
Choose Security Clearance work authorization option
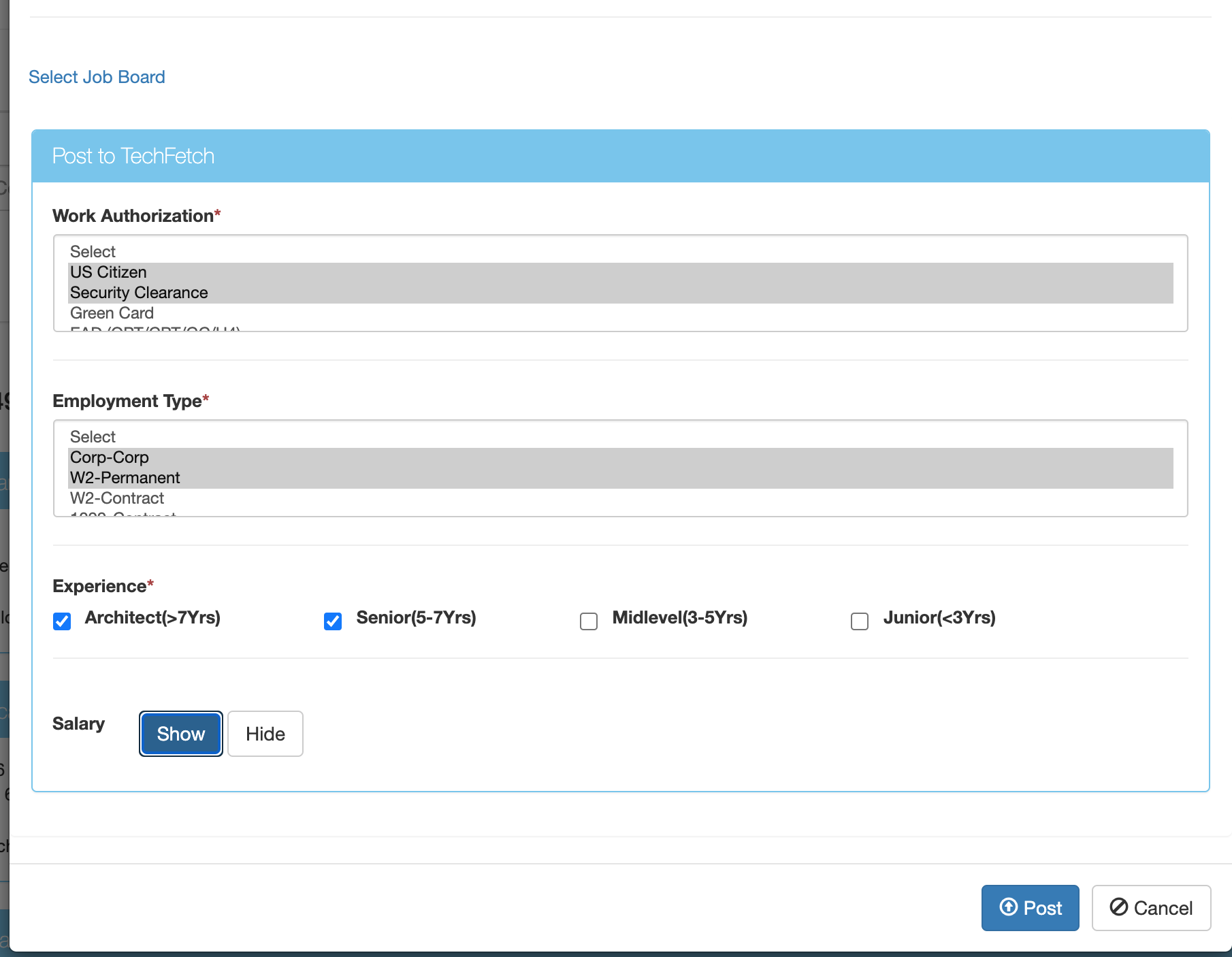(621, 293)
